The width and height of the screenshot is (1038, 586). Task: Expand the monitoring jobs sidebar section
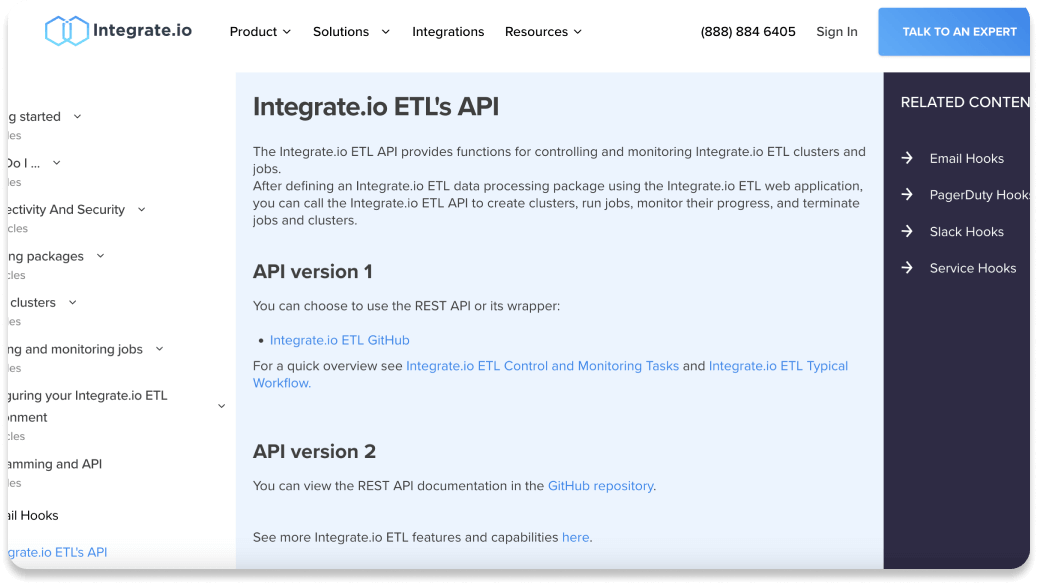[159, 349]
